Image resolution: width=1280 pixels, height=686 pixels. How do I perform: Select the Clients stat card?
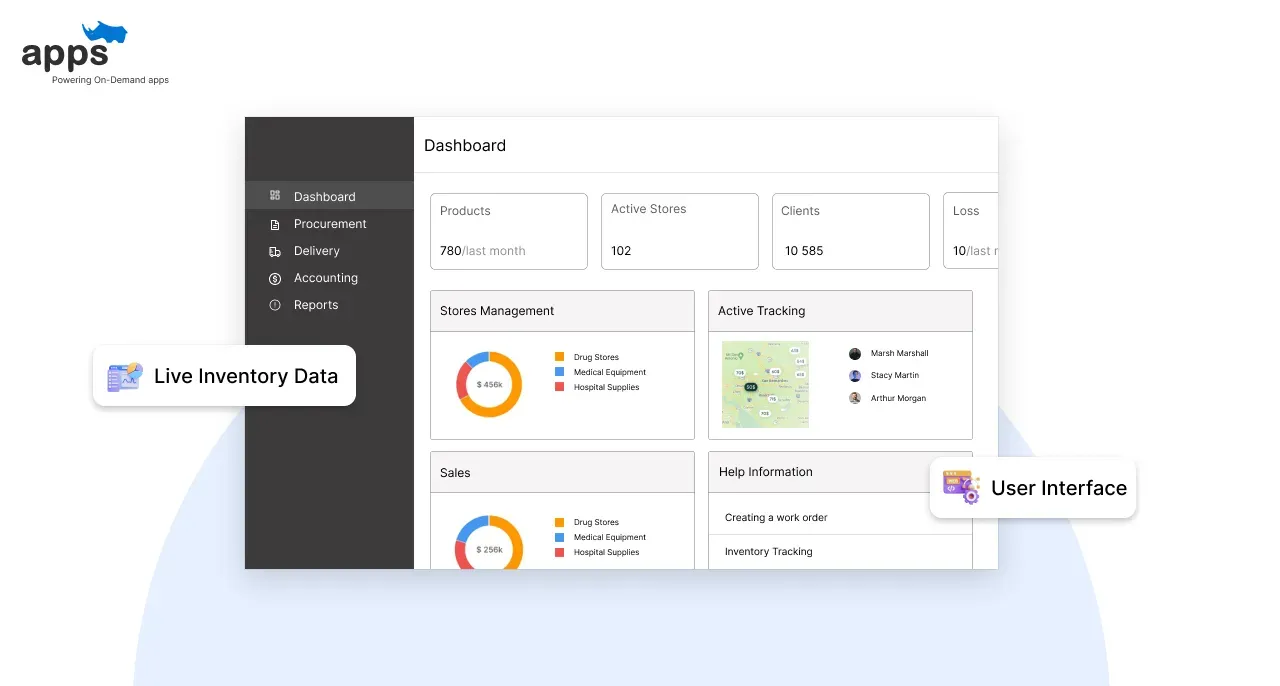851,231
